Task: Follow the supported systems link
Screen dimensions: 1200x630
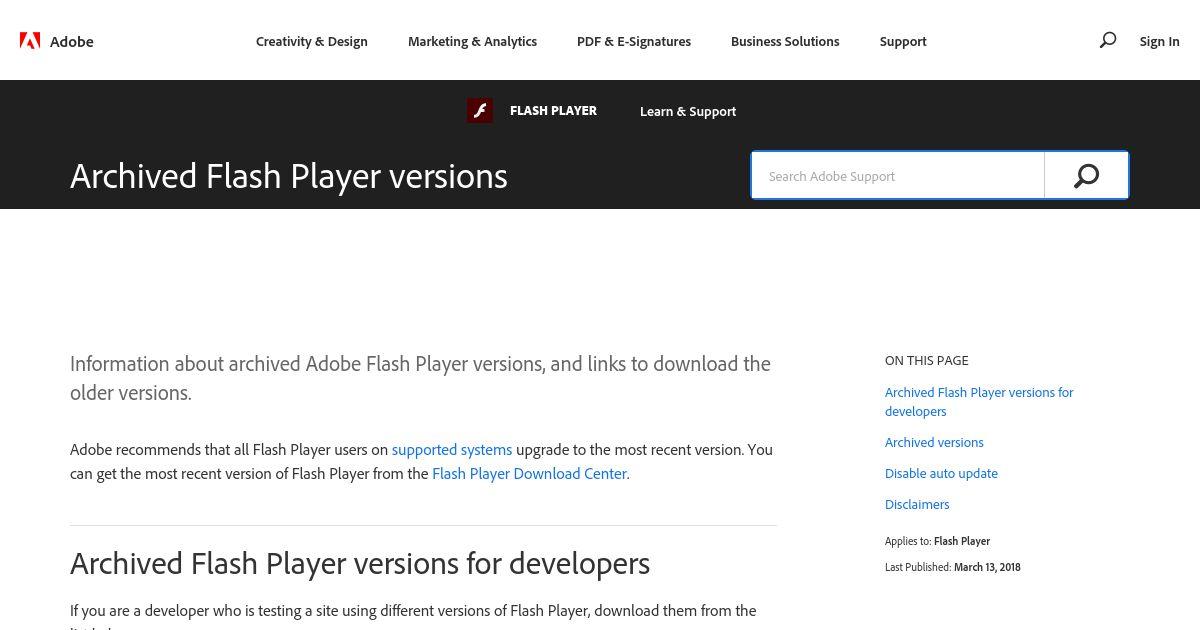Action: (452, 450)
